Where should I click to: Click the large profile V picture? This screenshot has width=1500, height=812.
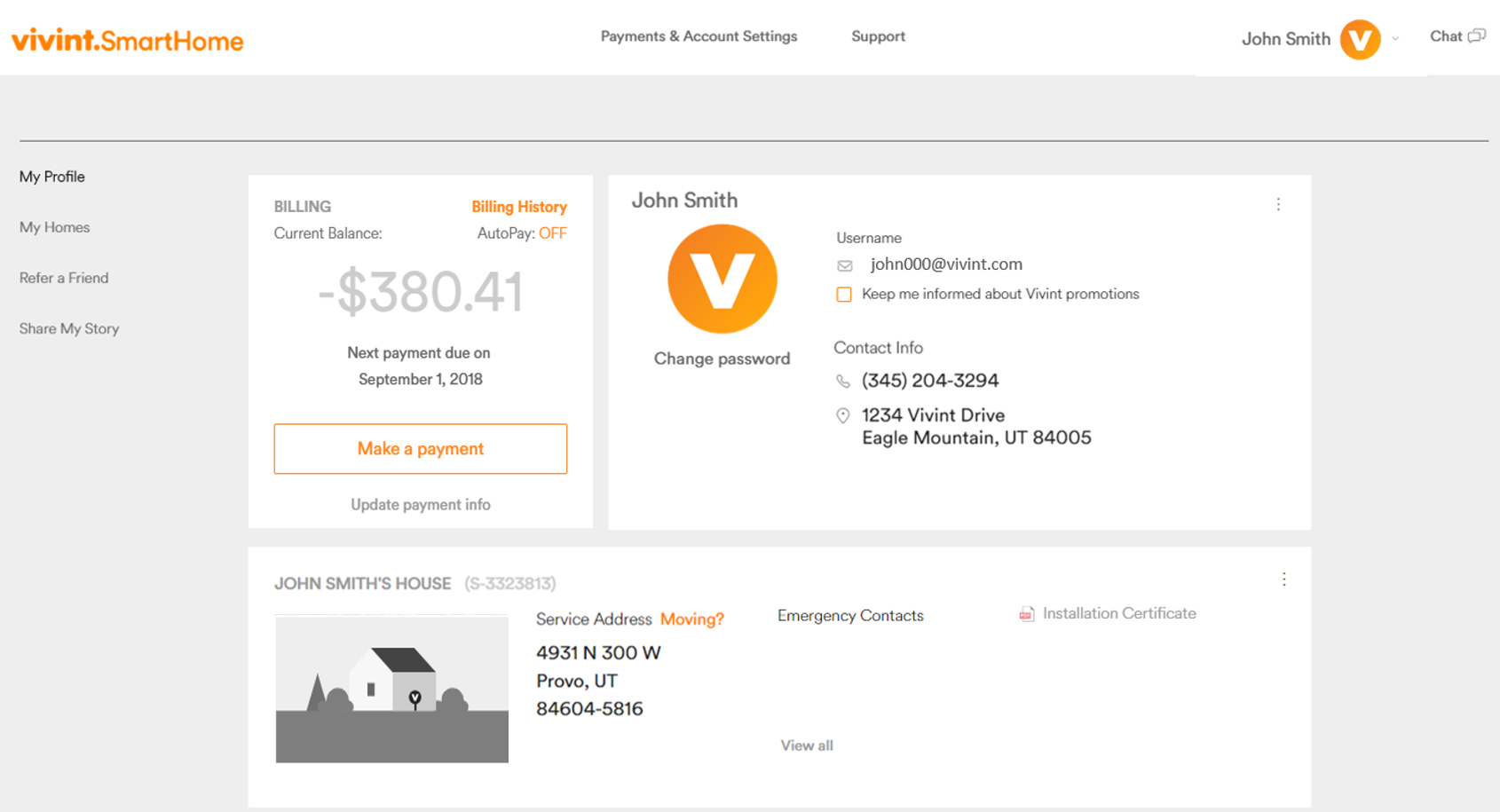[722, 279]
